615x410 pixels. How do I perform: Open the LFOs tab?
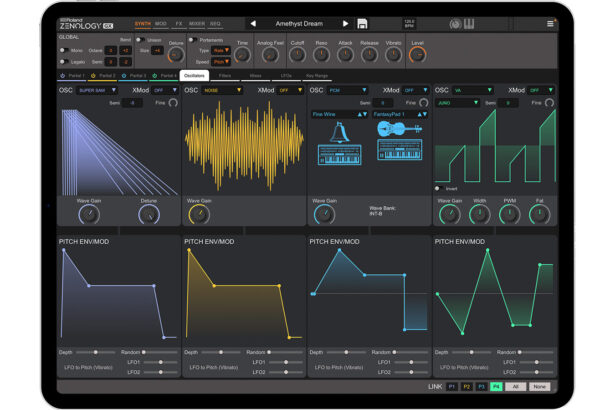[x=286, y=76]
